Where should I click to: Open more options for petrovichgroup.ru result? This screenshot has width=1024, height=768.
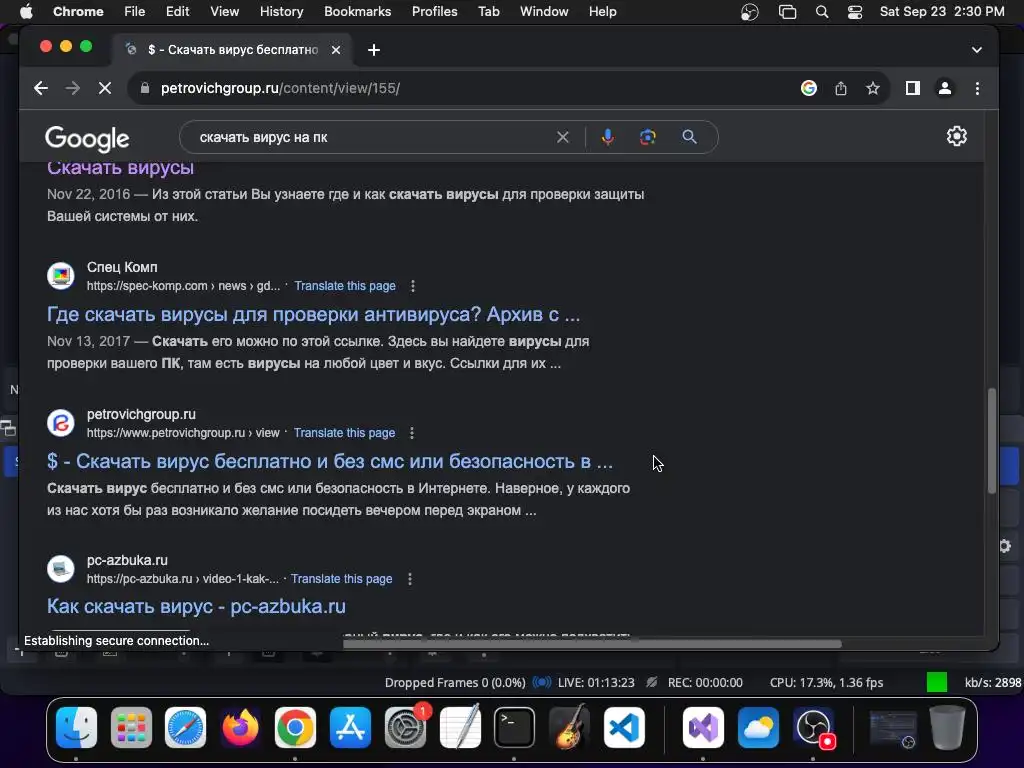tap(411, 433)
